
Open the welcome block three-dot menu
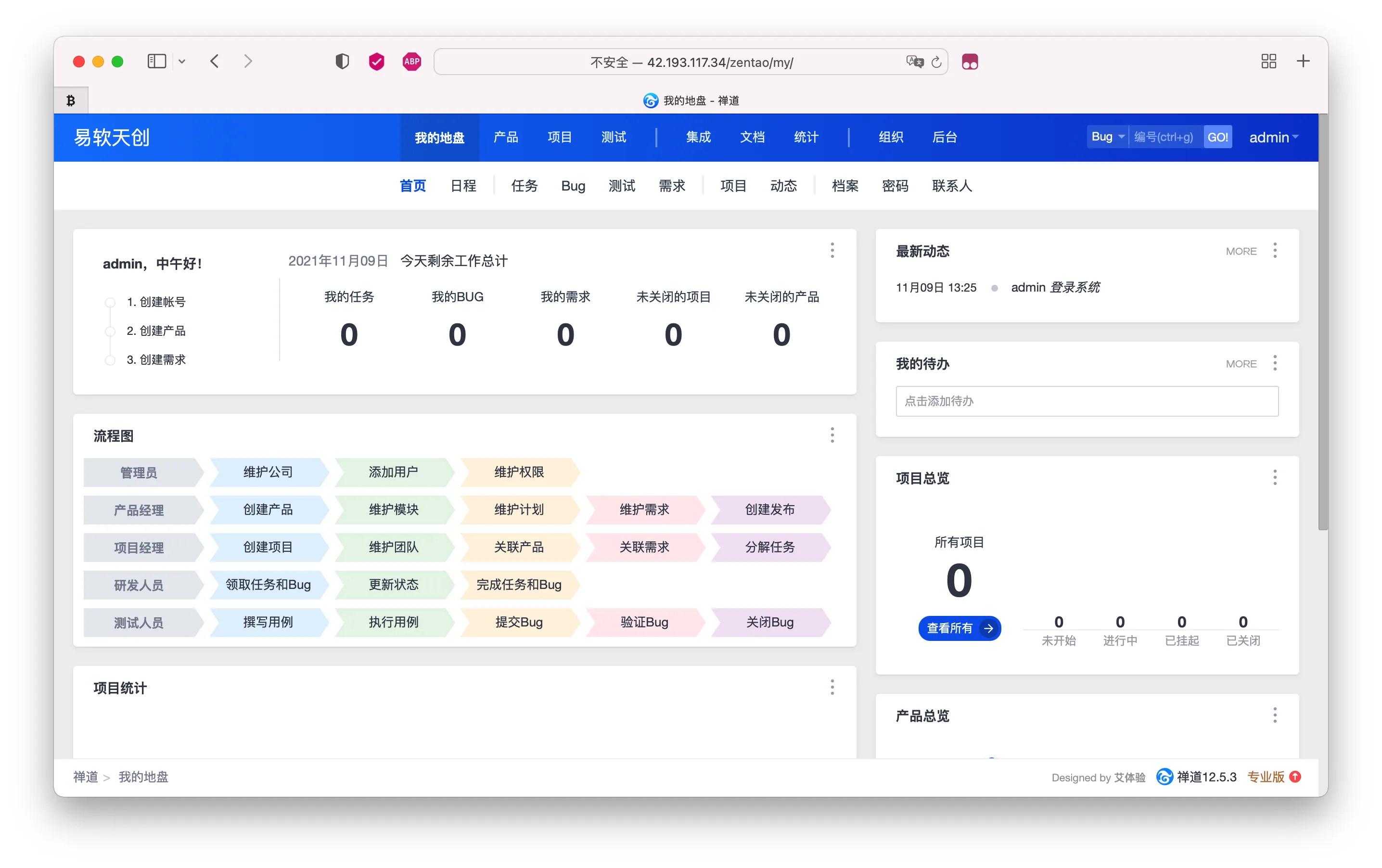832,250
